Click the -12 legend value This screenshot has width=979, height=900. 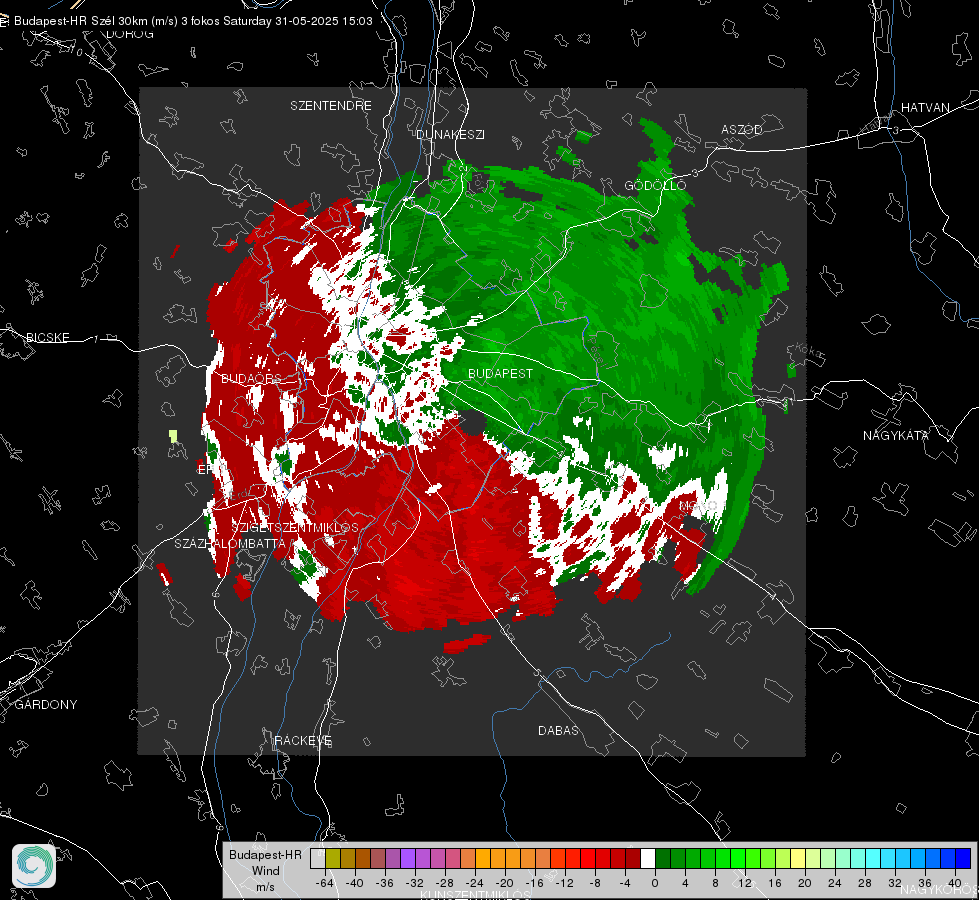coord(564,883)
